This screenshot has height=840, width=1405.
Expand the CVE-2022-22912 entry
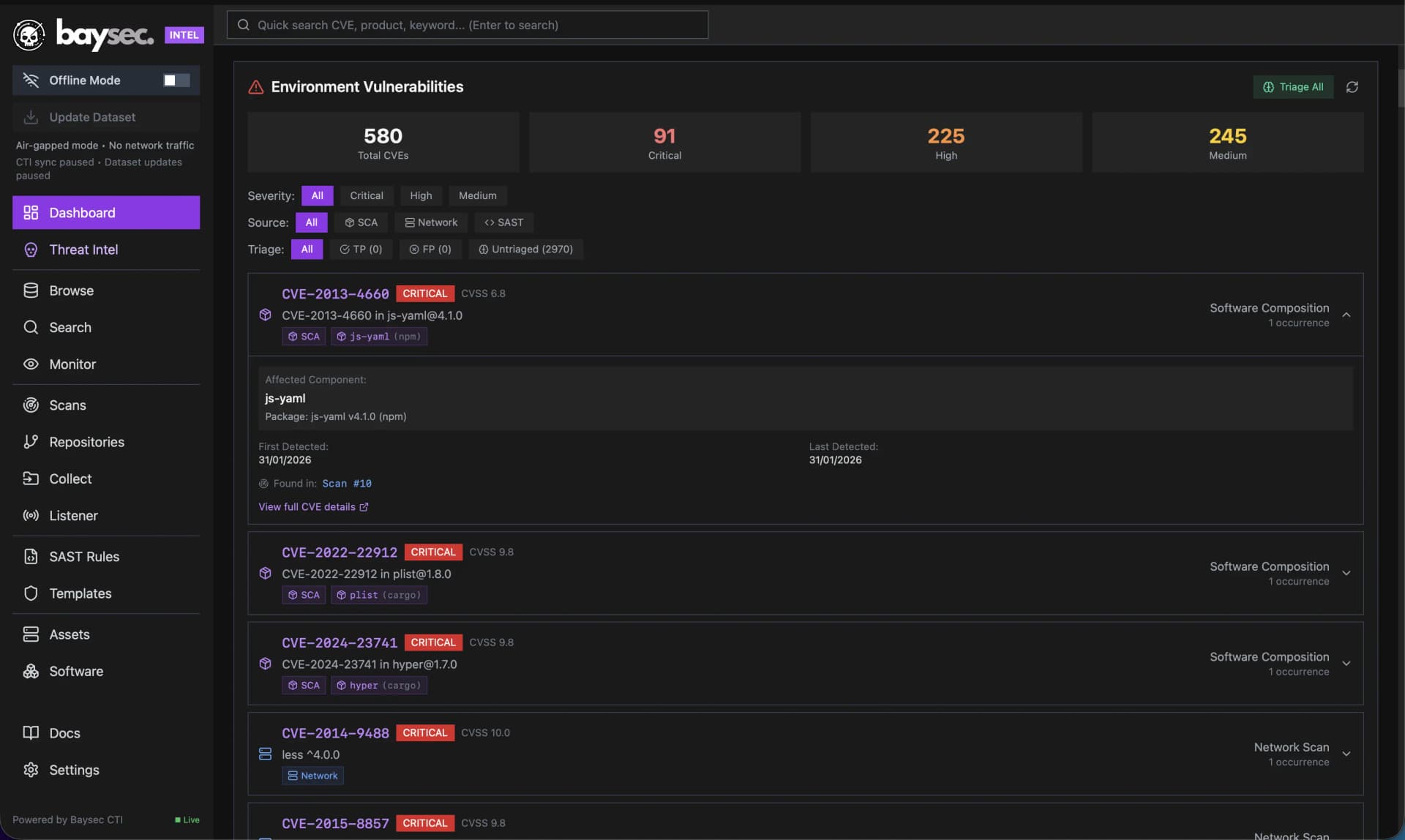(x=1346, y=574)
